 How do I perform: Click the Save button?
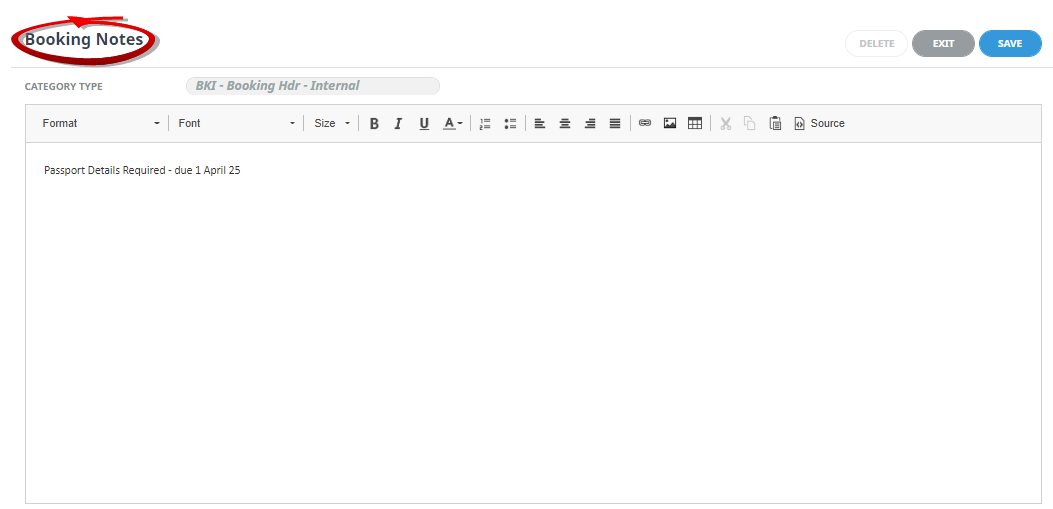click(1010, 44)
